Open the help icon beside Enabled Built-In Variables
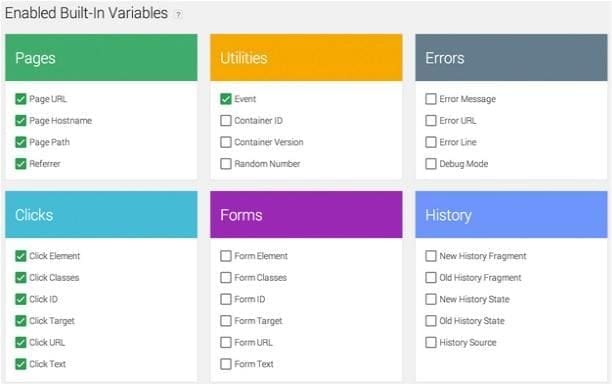This screenshot has width=612, height=384. point(178,15)
